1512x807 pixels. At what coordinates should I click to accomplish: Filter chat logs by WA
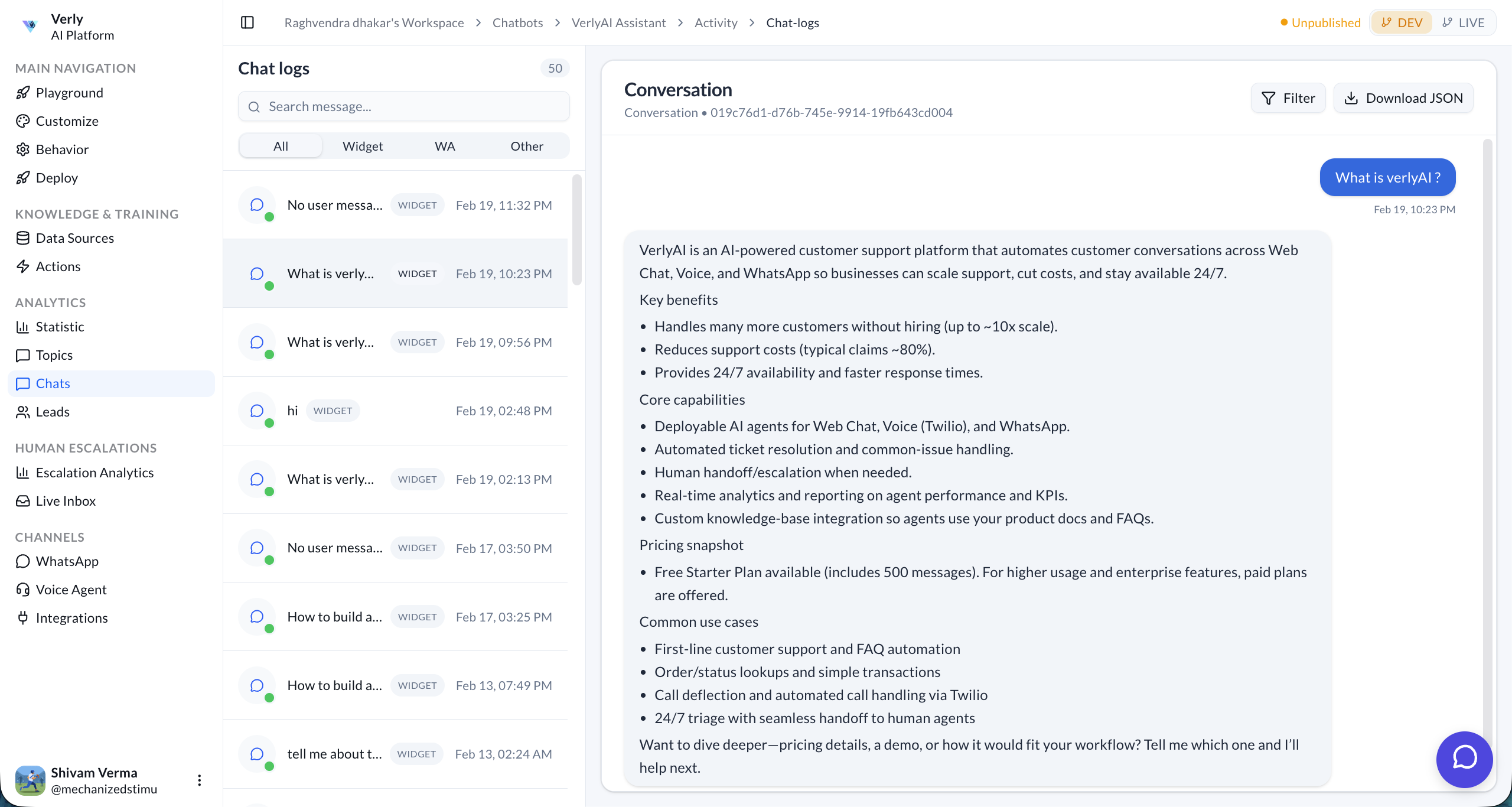(x=445, y=146)
